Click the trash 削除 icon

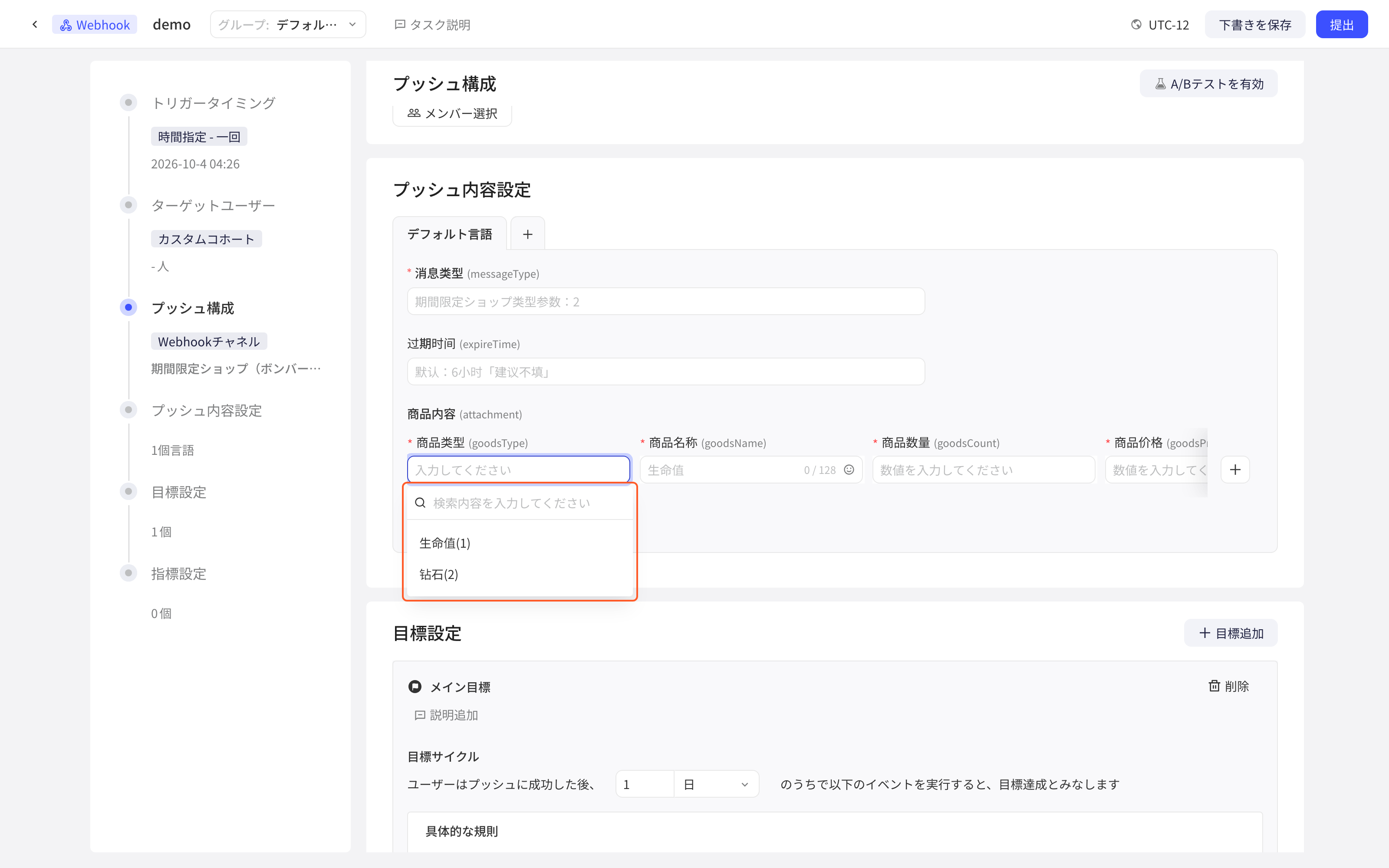click(x=1215, y=686)
